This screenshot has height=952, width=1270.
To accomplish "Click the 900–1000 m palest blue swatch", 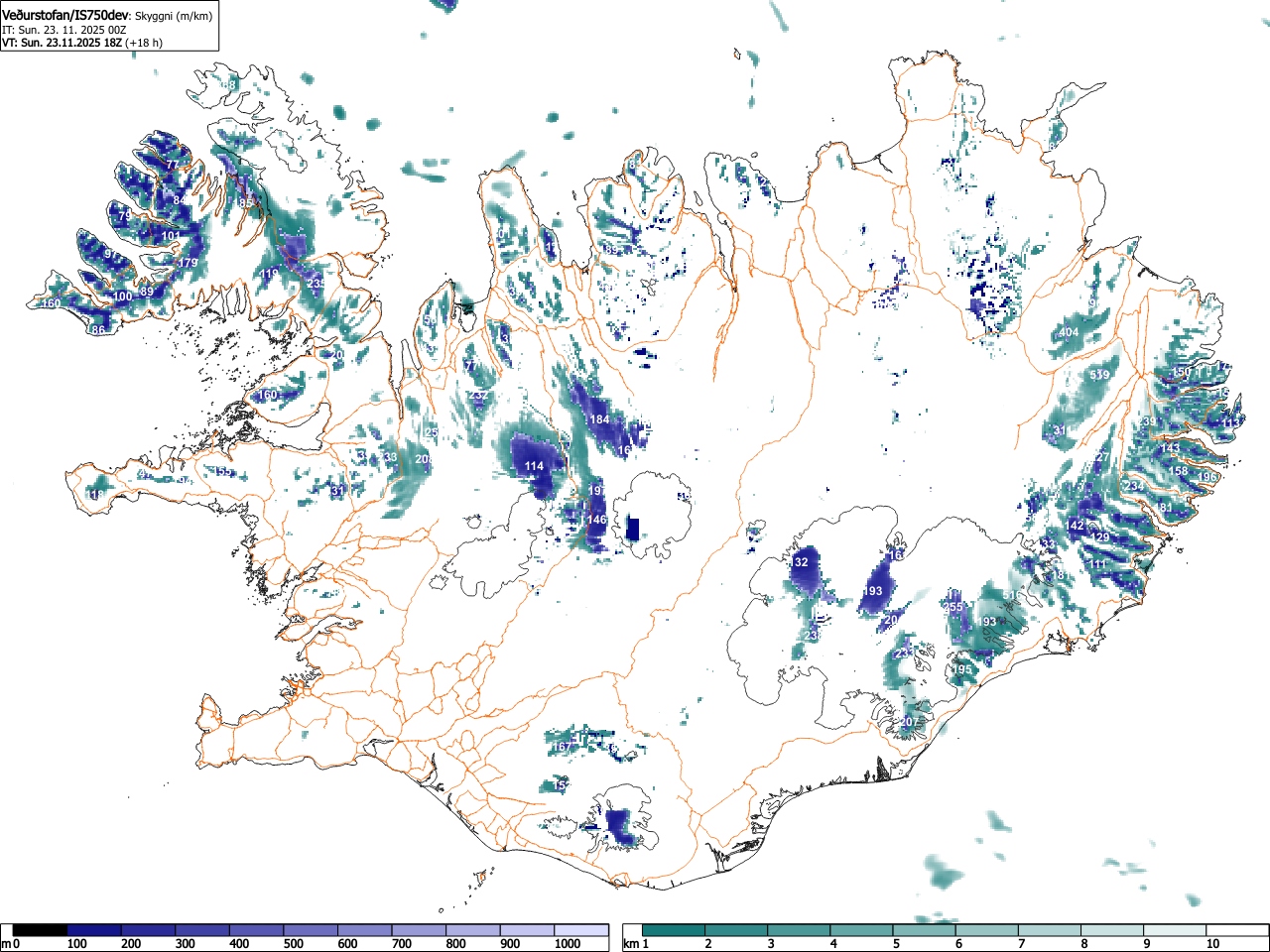I will point(527,930).
